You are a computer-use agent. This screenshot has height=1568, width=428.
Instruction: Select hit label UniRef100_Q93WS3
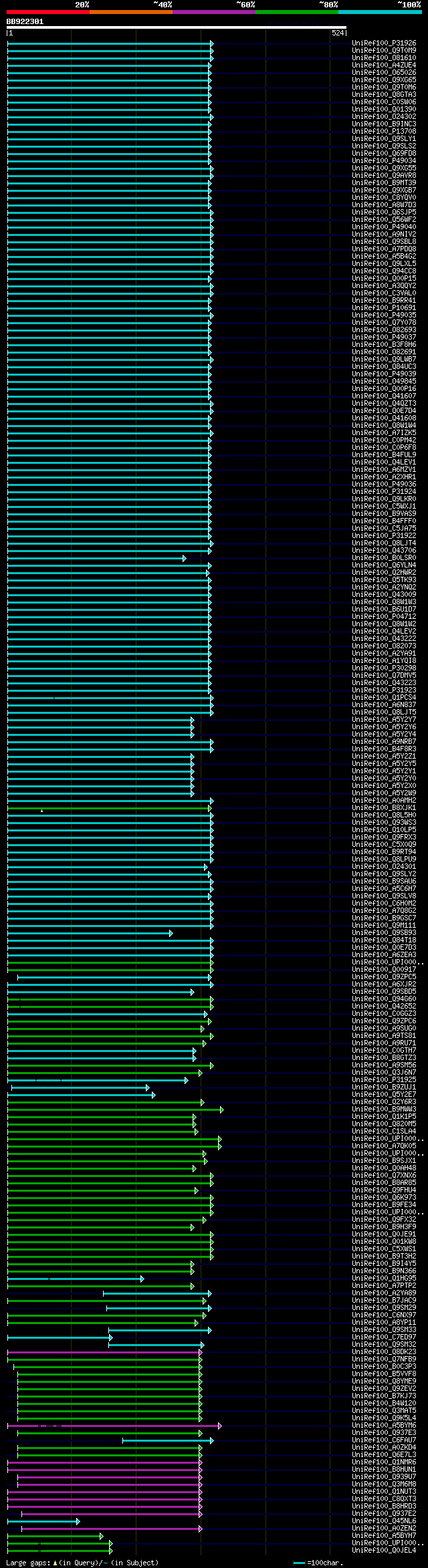tap(384, 823)
